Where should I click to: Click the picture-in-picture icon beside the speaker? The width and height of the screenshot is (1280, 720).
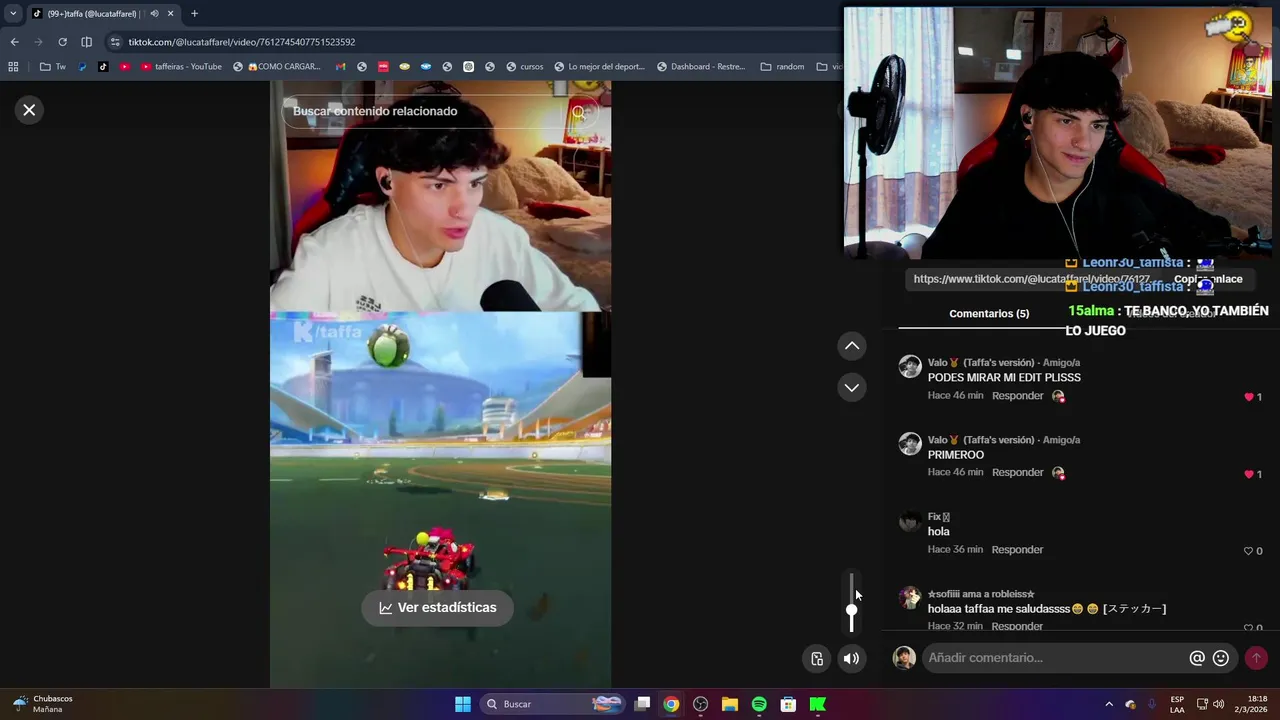[817, 658]
